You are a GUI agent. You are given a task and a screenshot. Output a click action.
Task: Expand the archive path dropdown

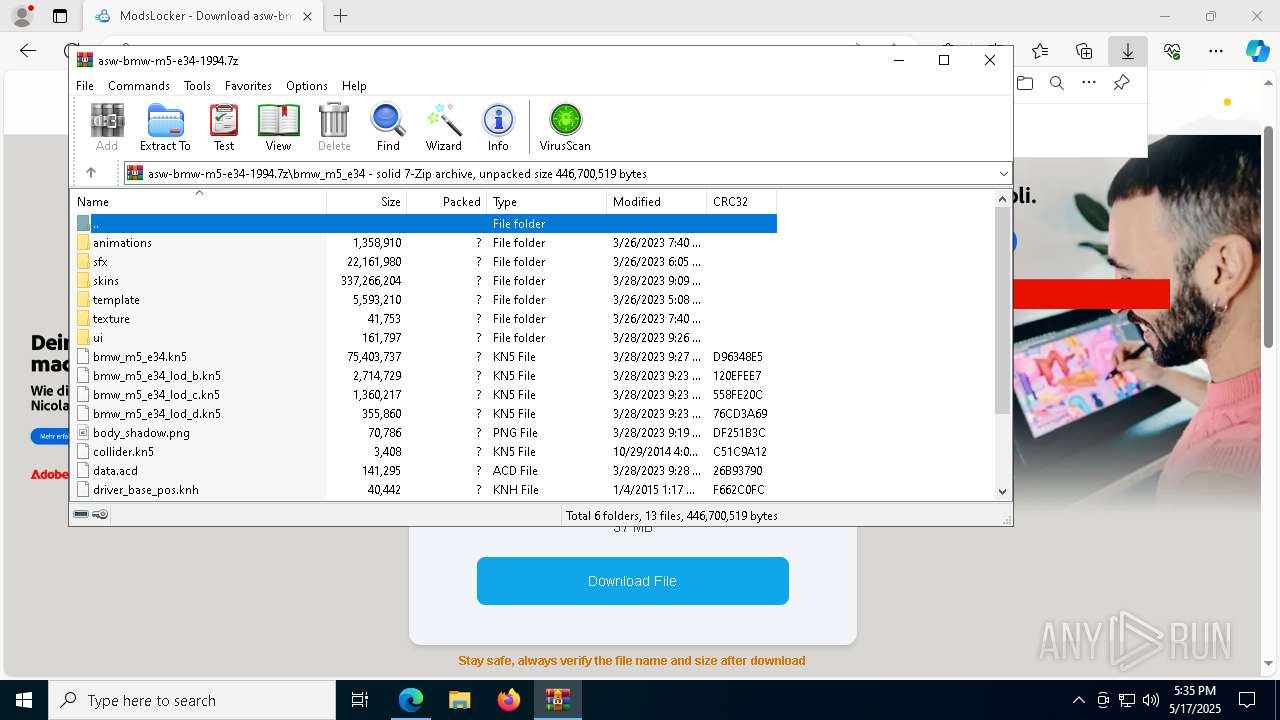point(1003,173)
